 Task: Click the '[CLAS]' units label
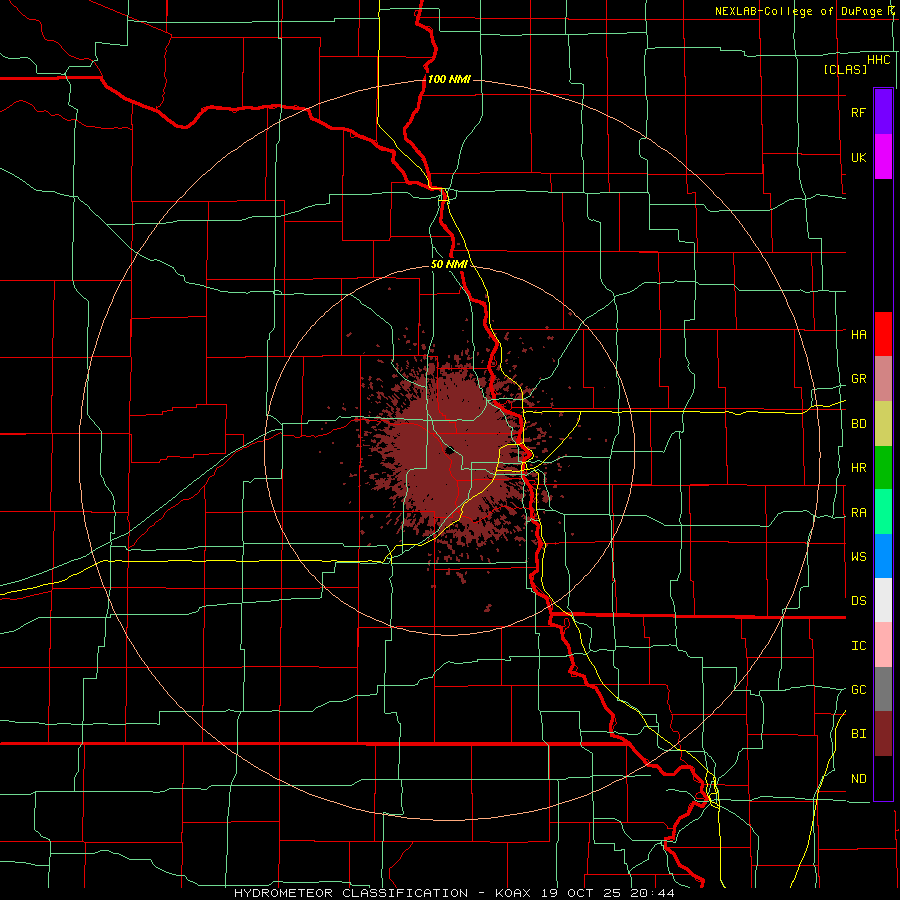[845, 70]
